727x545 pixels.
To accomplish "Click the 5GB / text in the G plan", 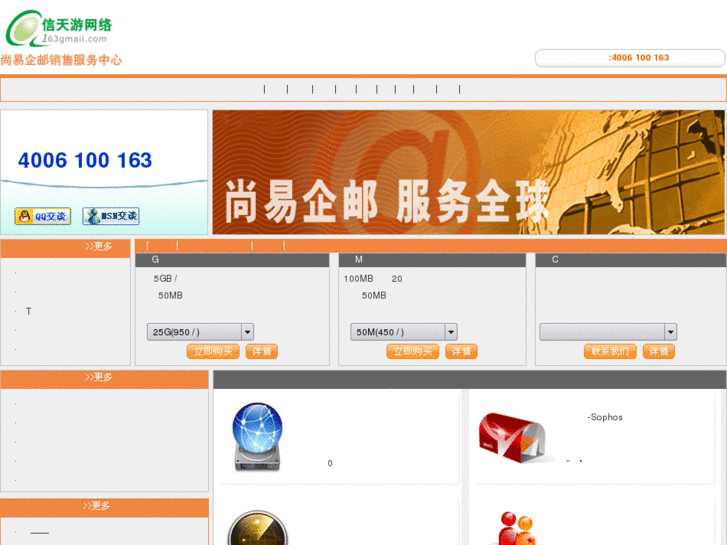I will [165, 279].
